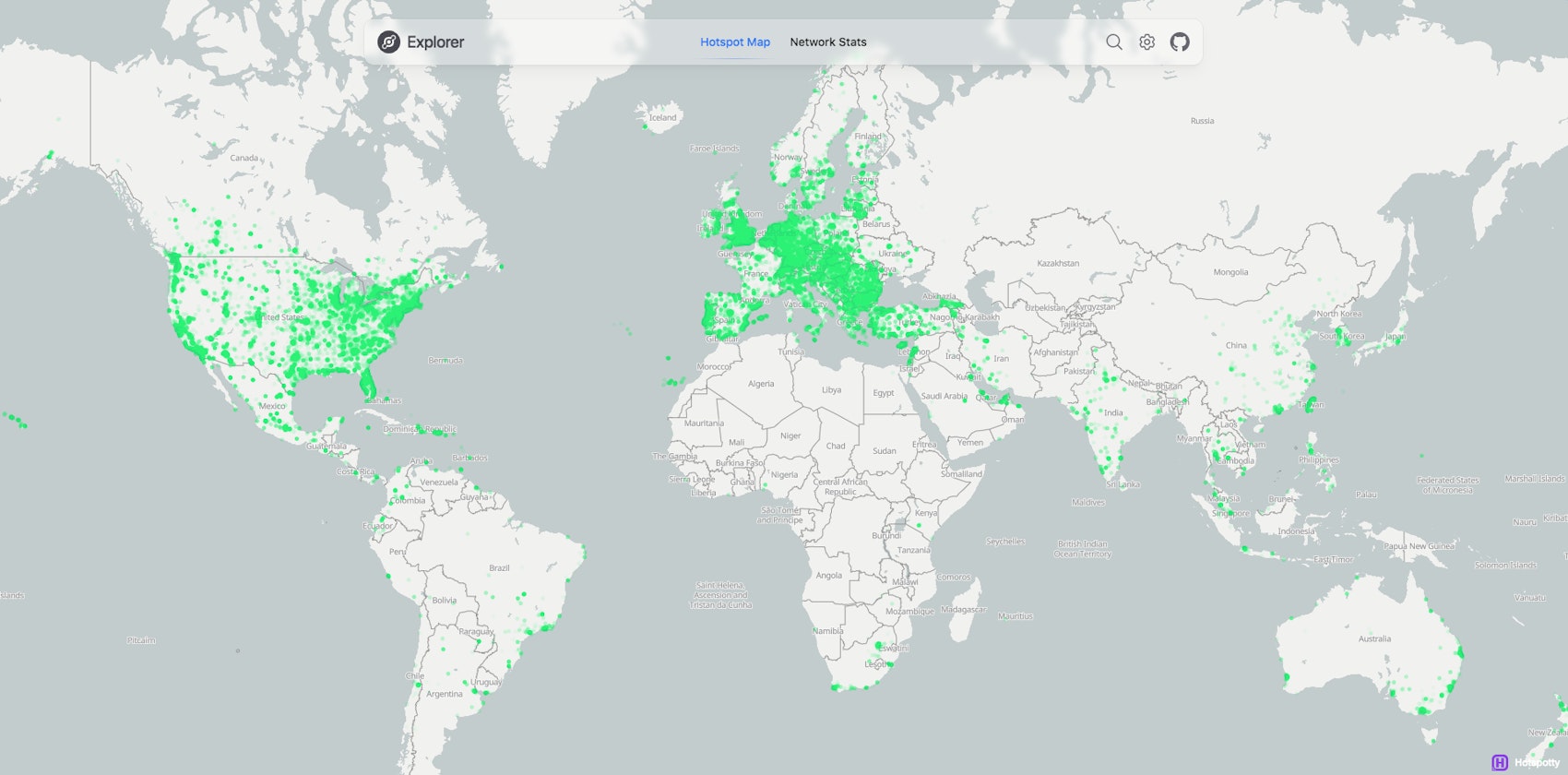Click the Helium Explorer logo icon
Viewport: 1568px width, 775px height.
[389, 42]
